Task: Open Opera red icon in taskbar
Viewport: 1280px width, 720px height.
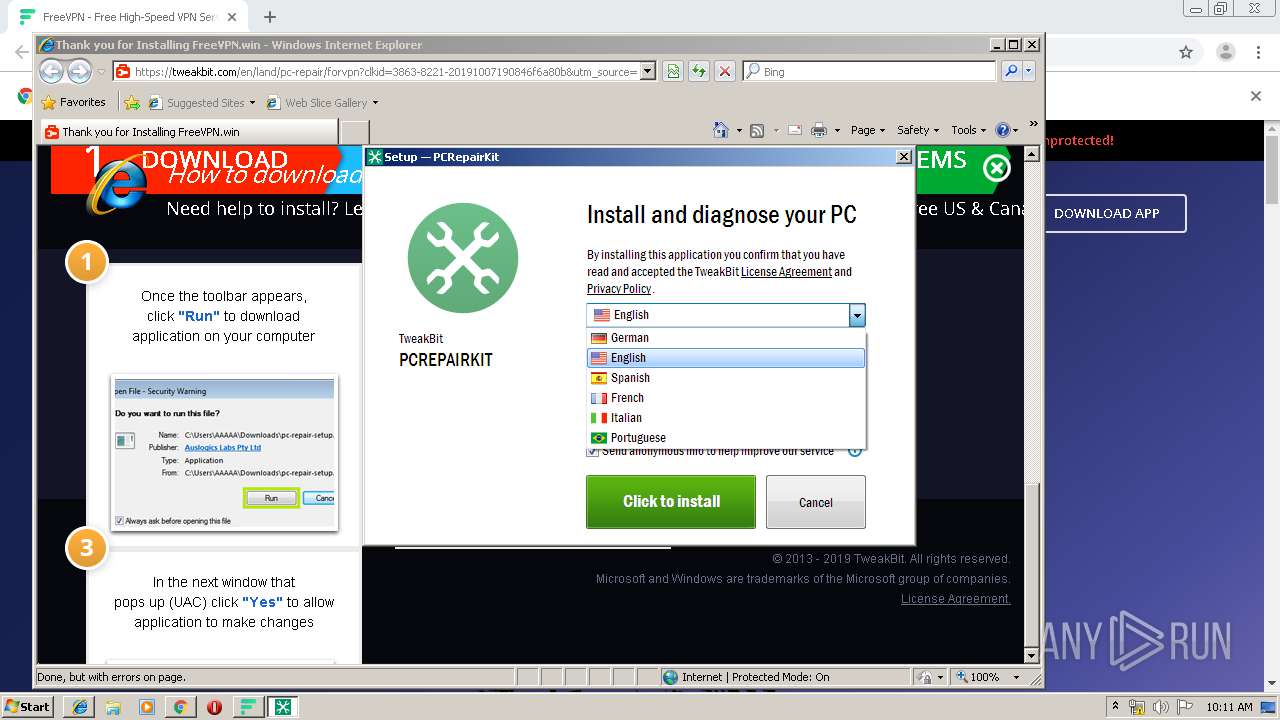Action: pos(214,707)
